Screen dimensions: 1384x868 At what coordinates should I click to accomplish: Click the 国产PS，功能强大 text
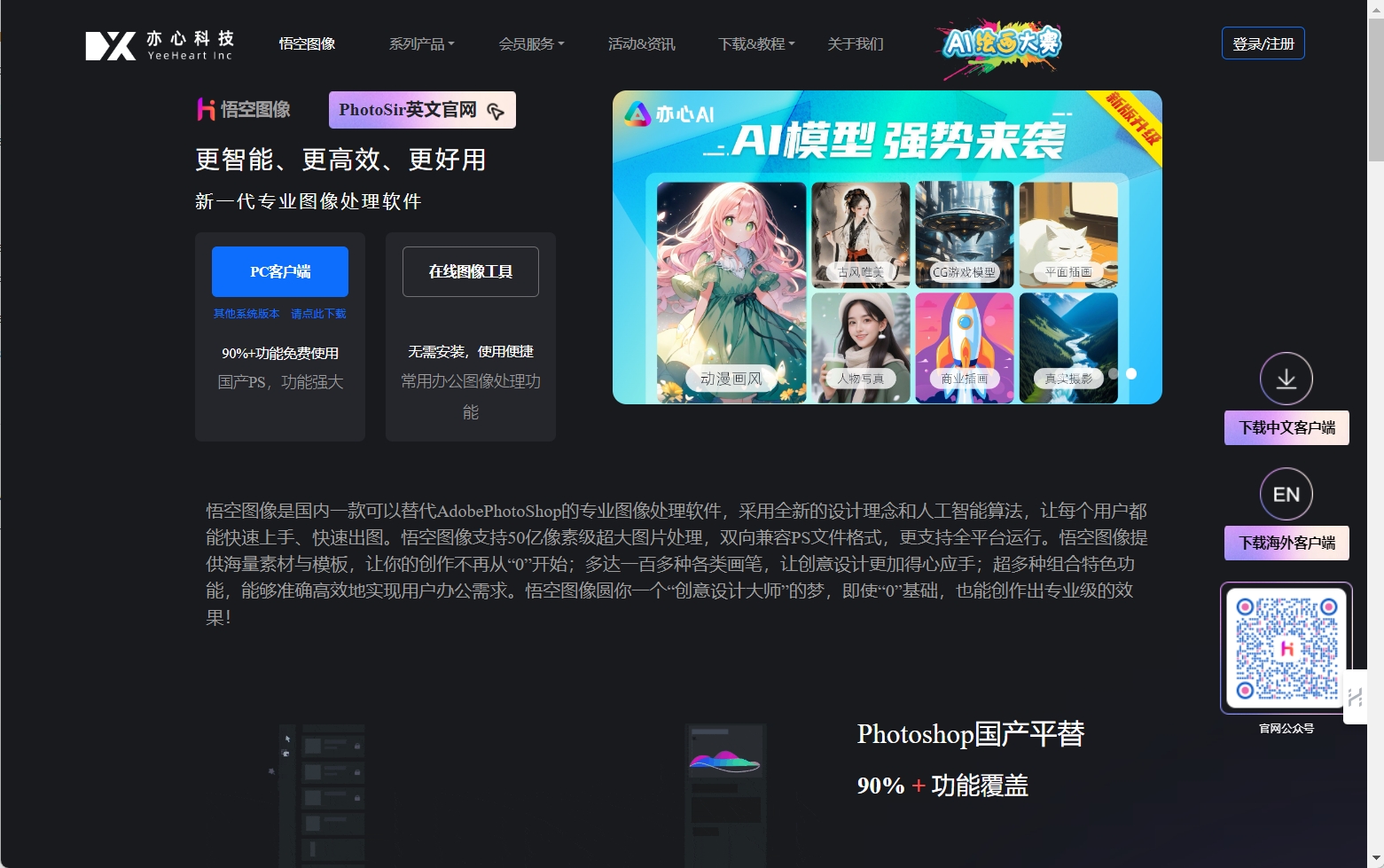point(280,382)
